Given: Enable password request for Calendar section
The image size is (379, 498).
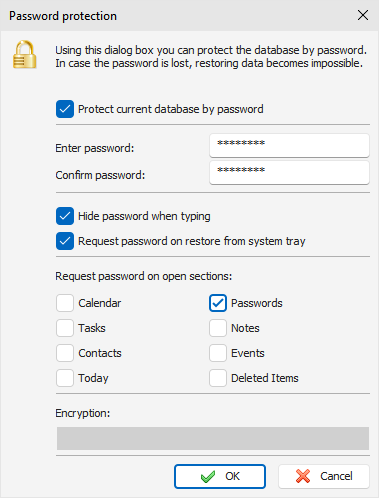Looking at the screenshot, I should [65, 303].
